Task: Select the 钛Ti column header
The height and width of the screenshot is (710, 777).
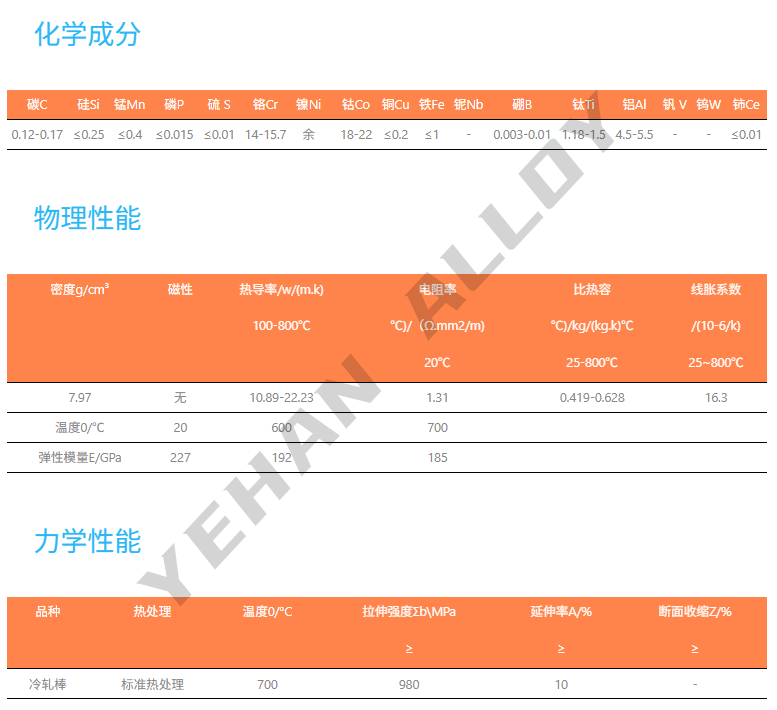Action: coord(583,105)
